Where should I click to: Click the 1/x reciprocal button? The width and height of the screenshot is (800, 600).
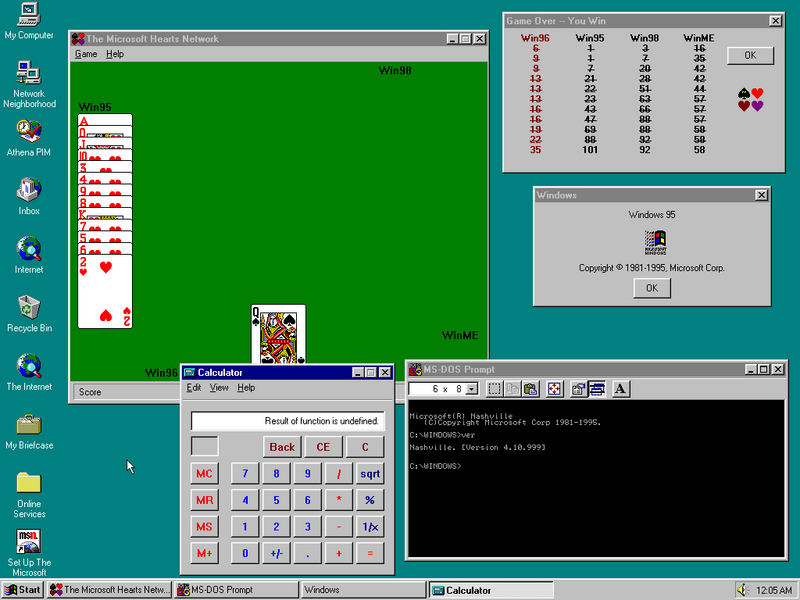click(370, 527)
